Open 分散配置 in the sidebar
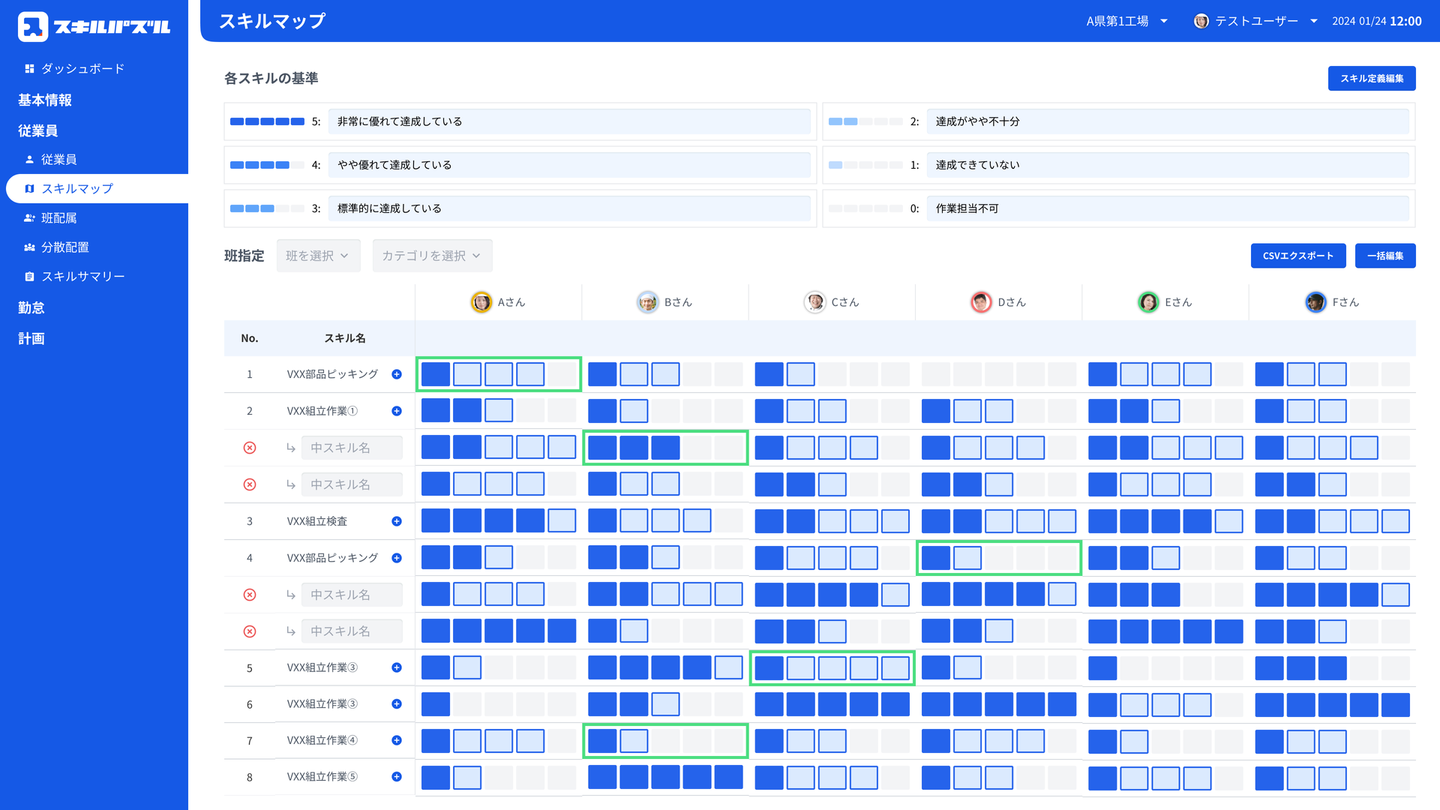This screenshot has width=1440, height=810. (71, 247)
